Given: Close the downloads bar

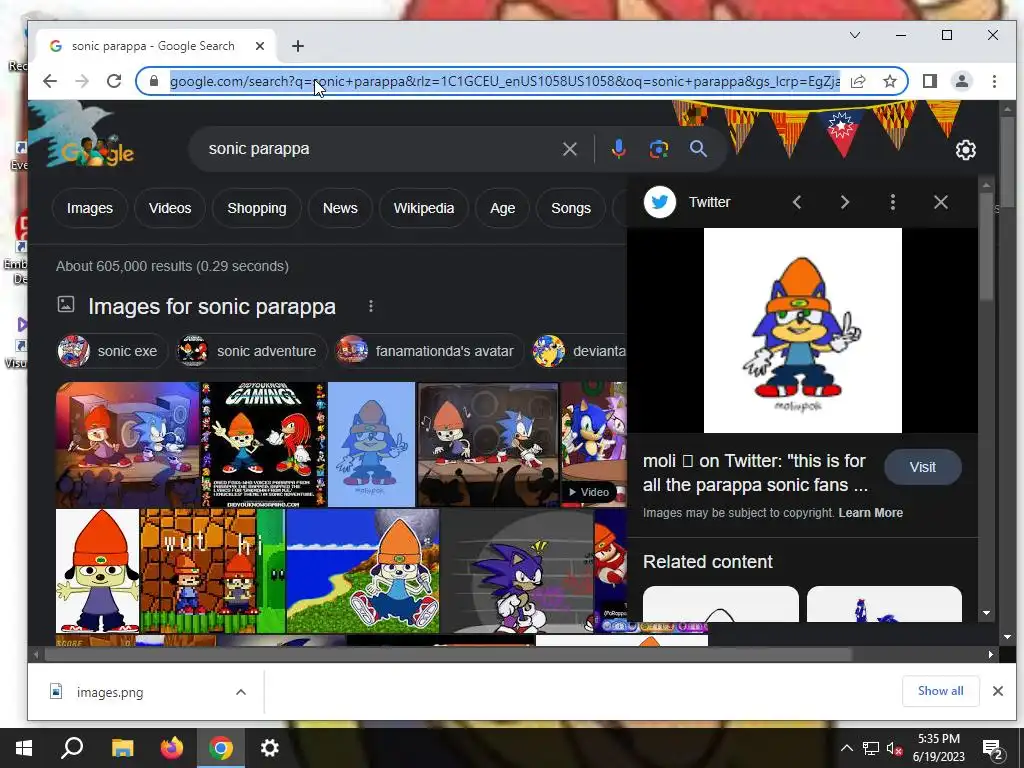Looking at the screenshot, I should 997,691.
